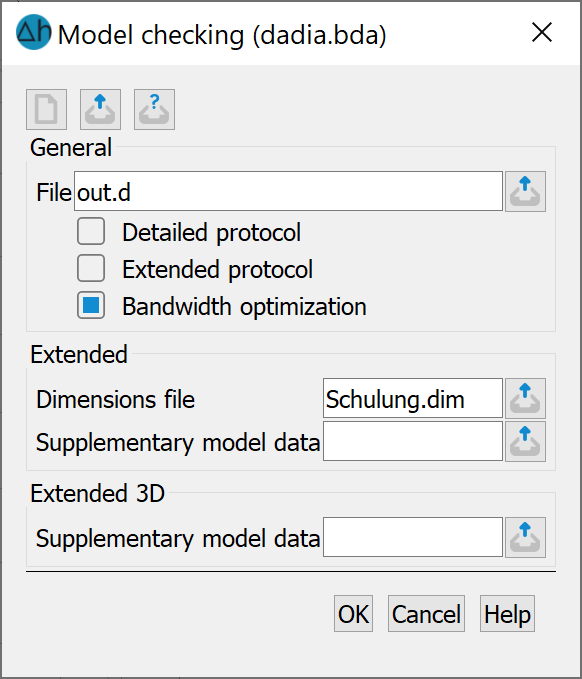Close the Model checking dialog
The width and height of the screenshot is (582, 679).
[x=542, y=32]
